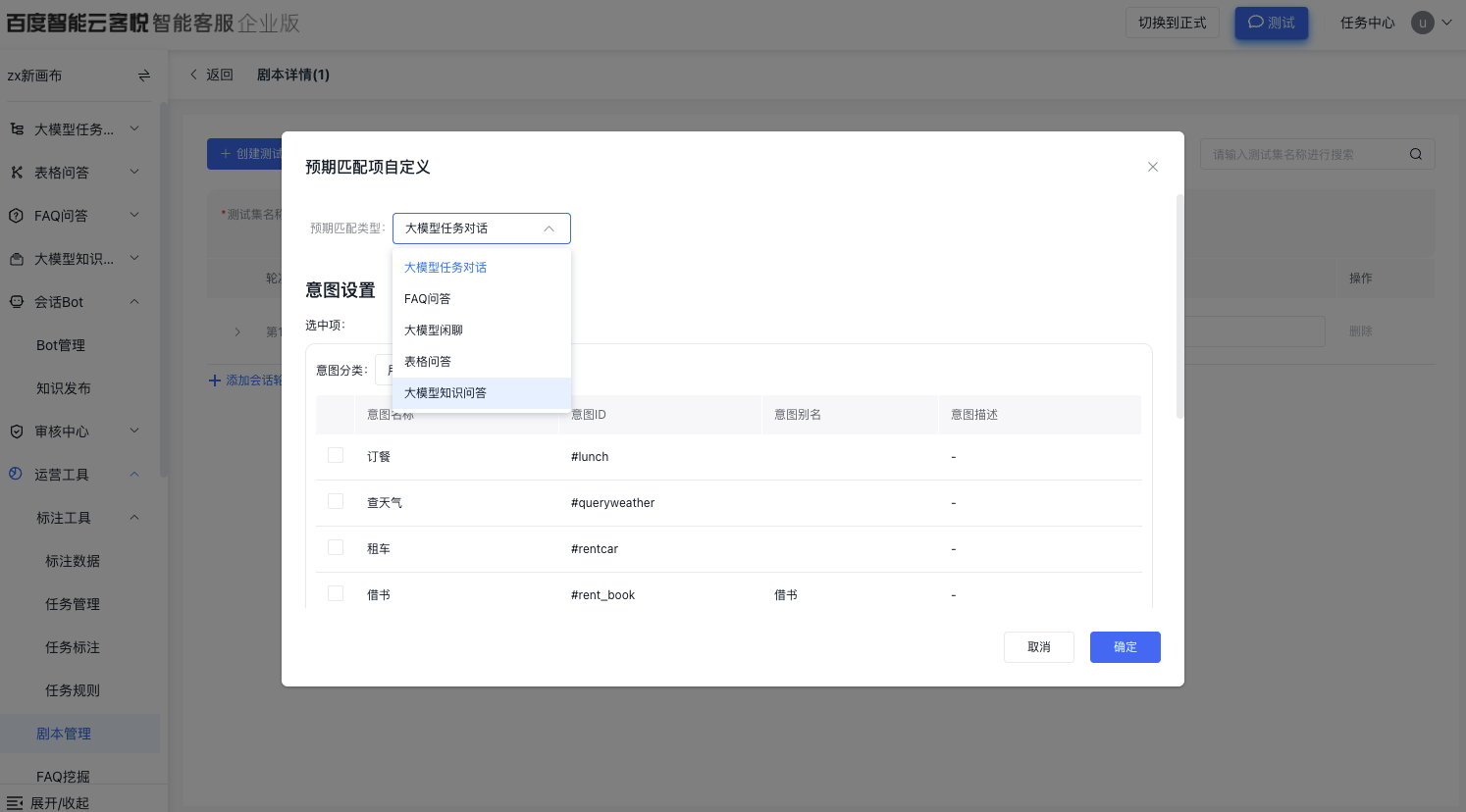Open 任务管理 in the sidebar
The image size is (1466, 812).
point(73,604)
